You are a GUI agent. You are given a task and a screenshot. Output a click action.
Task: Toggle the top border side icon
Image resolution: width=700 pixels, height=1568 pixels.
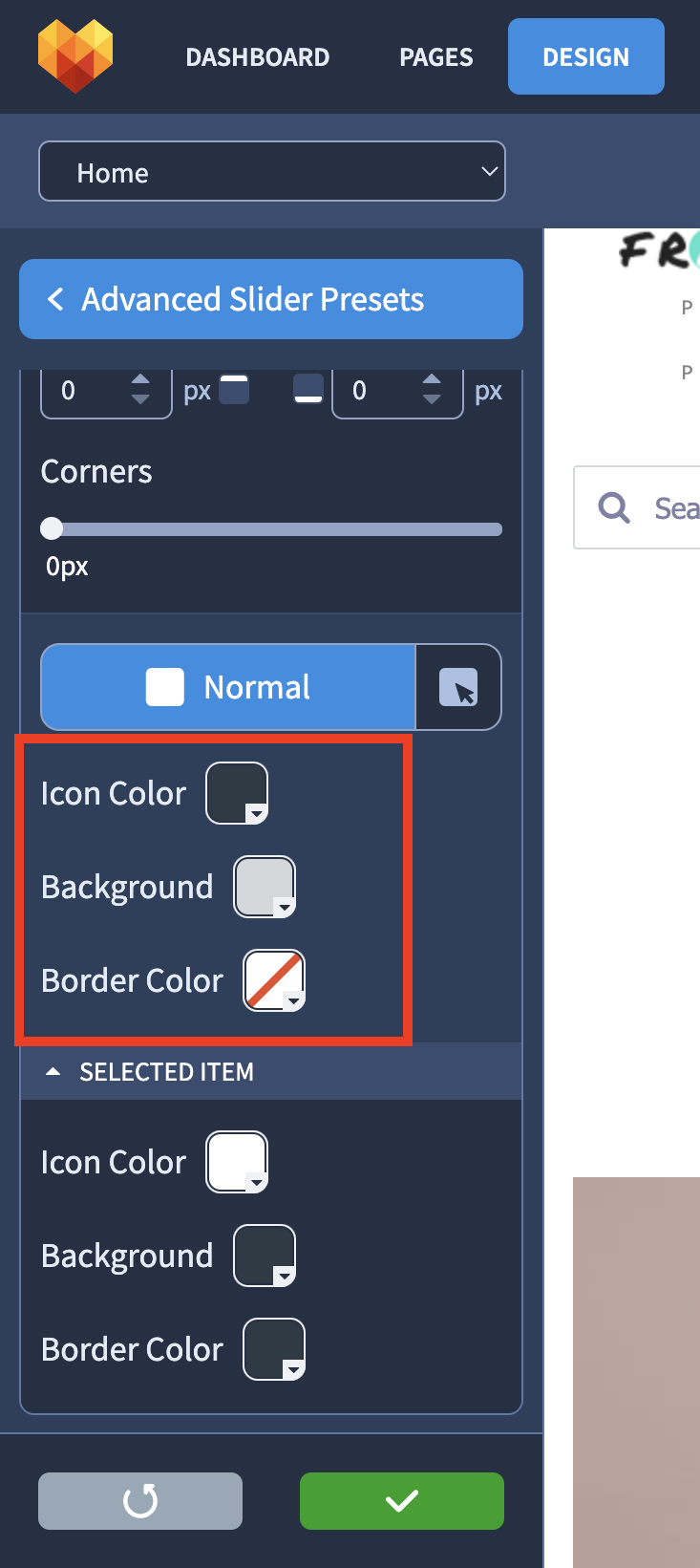pos(234,390)
